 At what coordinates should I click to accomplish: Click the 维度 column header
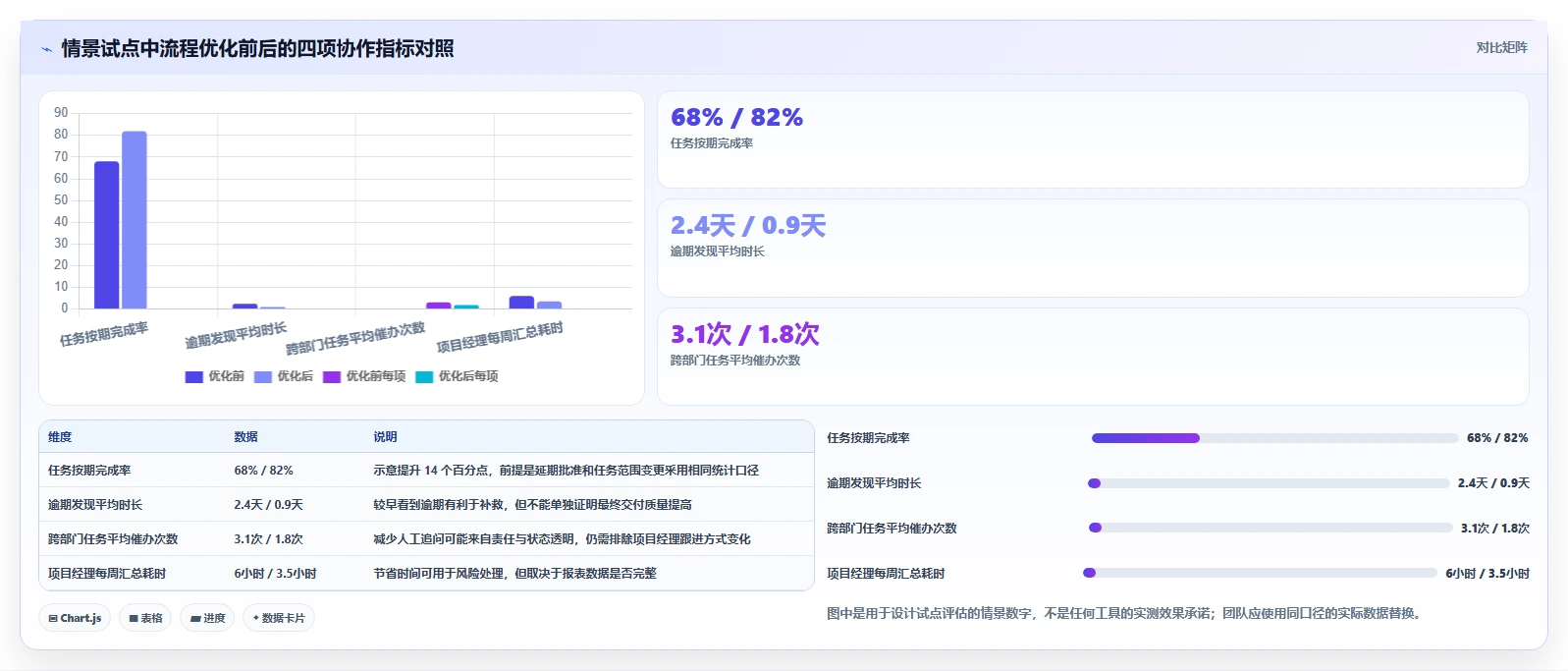60,437
